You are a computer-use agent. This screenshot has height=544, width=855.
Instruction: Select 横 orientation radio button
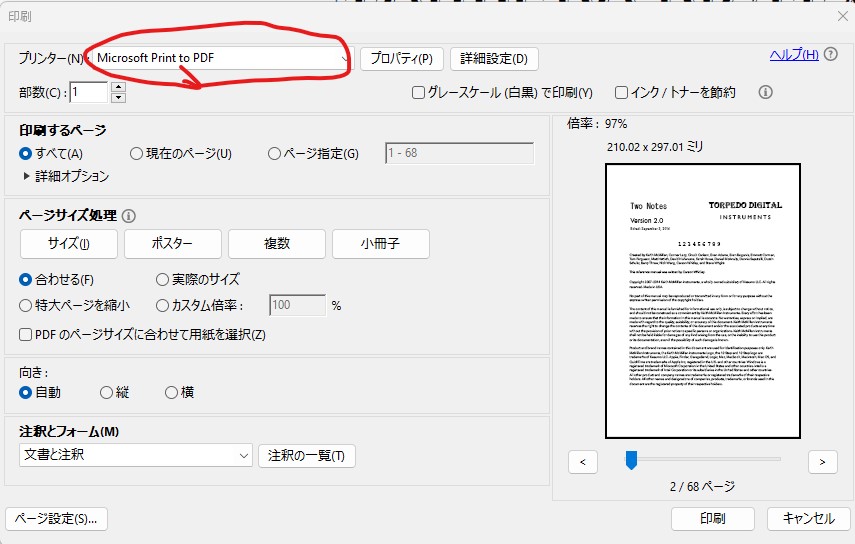[x=171, y=392]
